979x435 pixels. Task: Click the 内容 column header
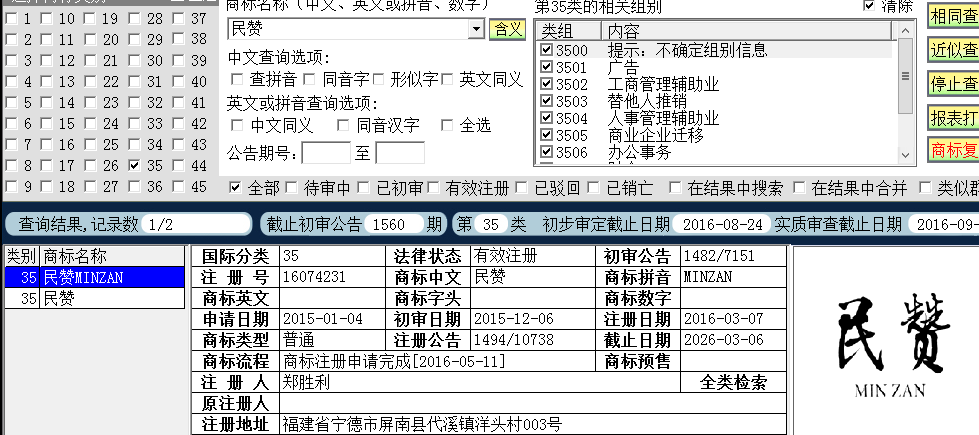747,31
